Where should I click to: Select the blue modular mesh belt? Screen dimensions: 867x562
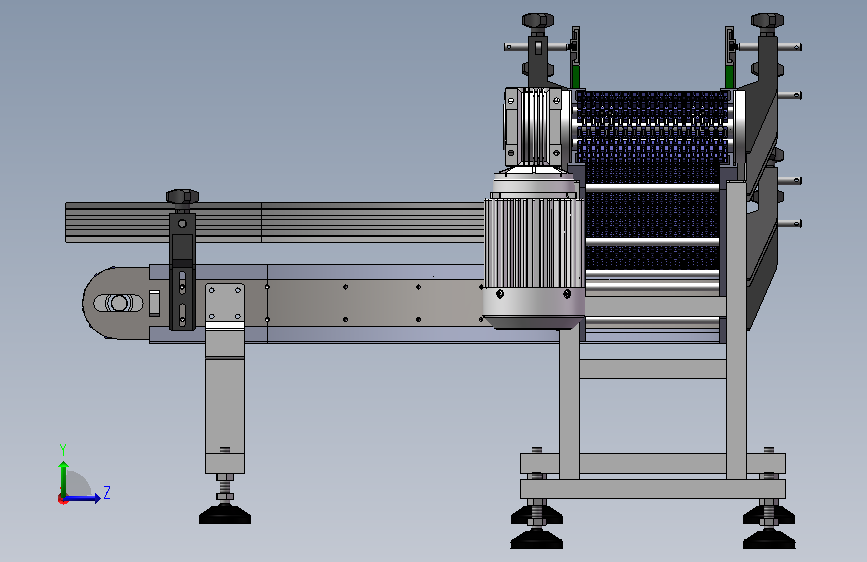[x=652, y=180]
